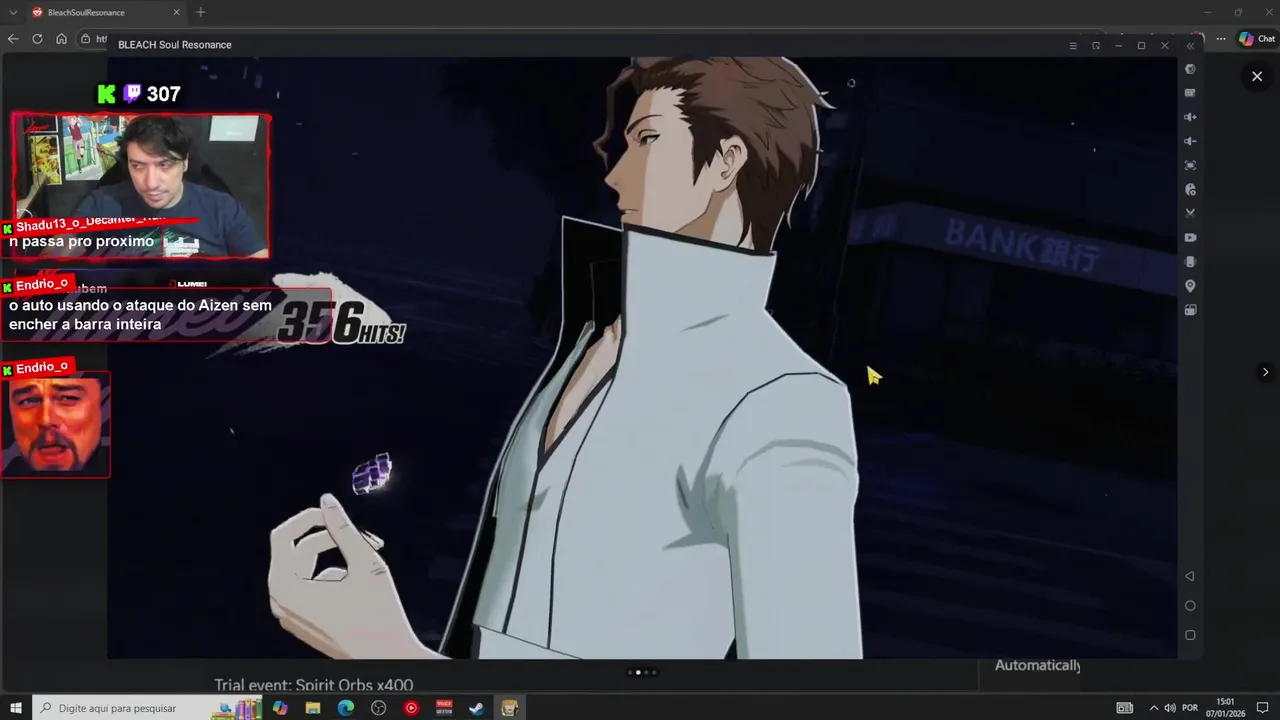Open the multi-window manager sidebar icon
Viewport: 1280px width, 720px height.
coord(1190,310)
